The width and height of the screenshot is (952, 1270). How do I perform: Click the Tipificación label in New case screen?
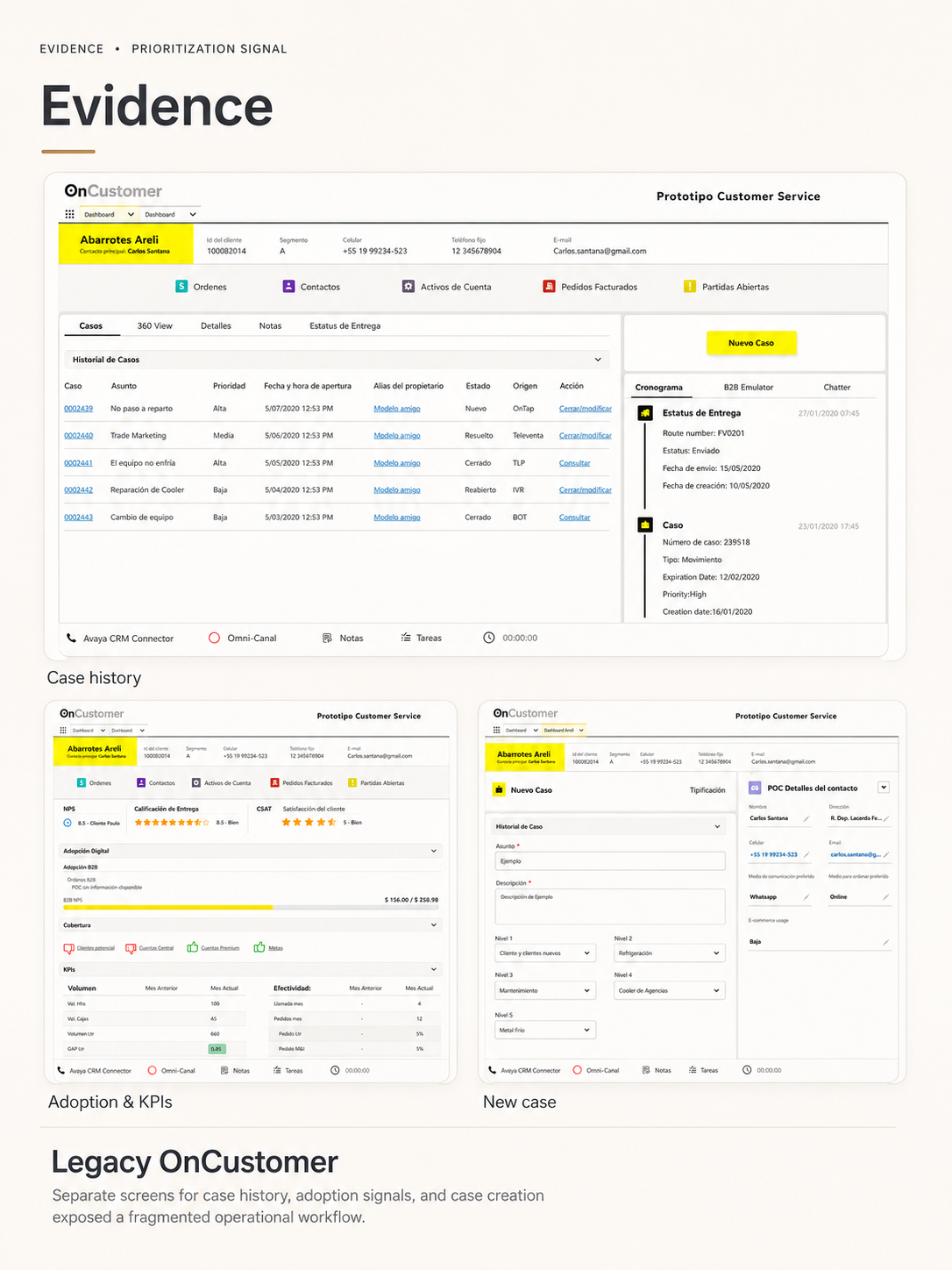pos(707,790)
